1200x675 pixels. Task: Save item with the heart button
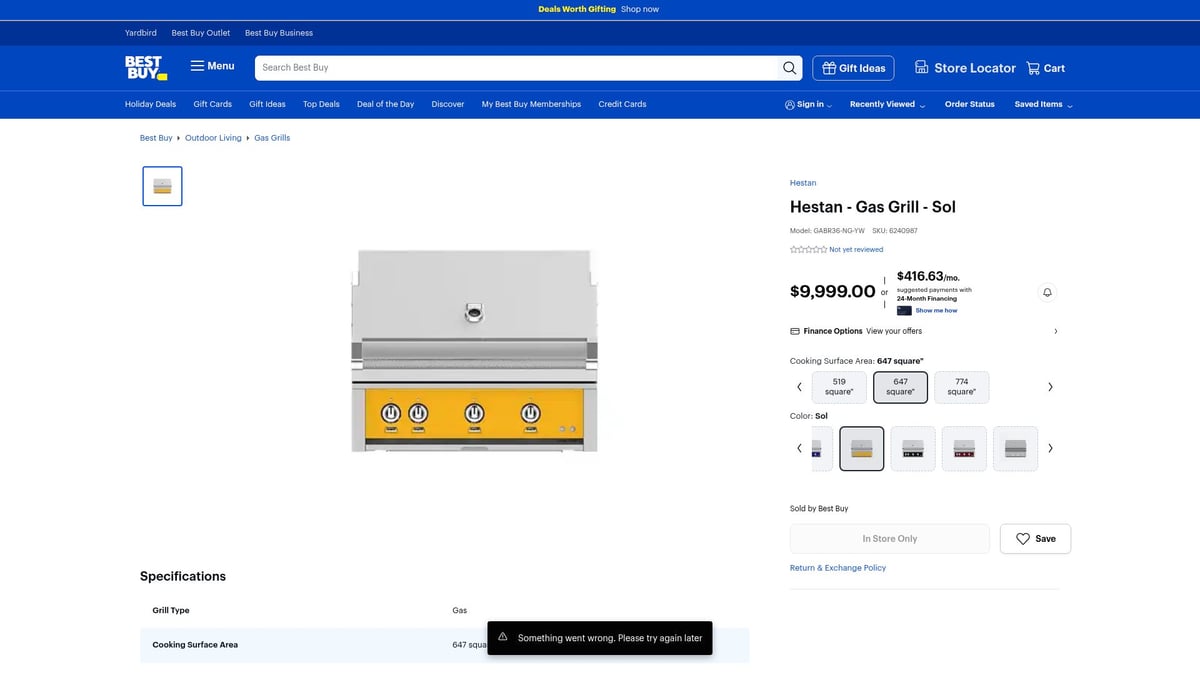click(x=1035, y=539)
